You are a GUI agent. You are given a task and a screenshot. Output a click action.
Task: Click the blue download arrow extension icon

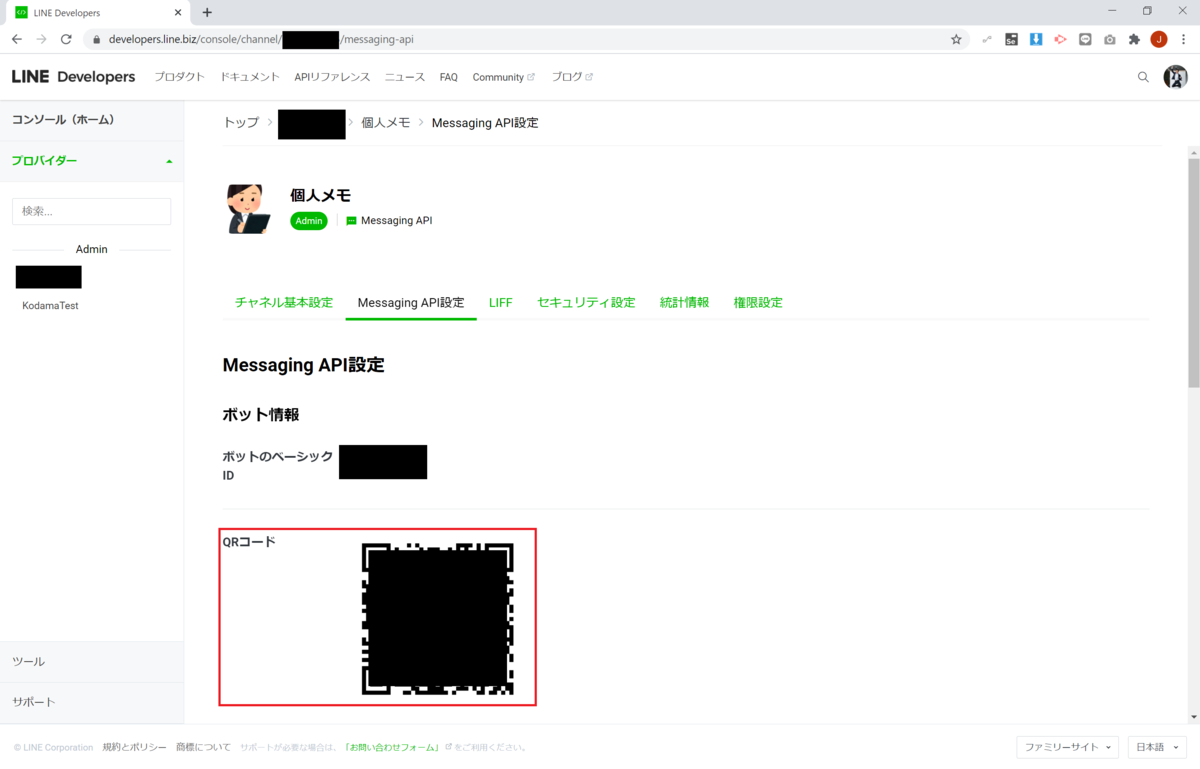(x=1035, y=39)
